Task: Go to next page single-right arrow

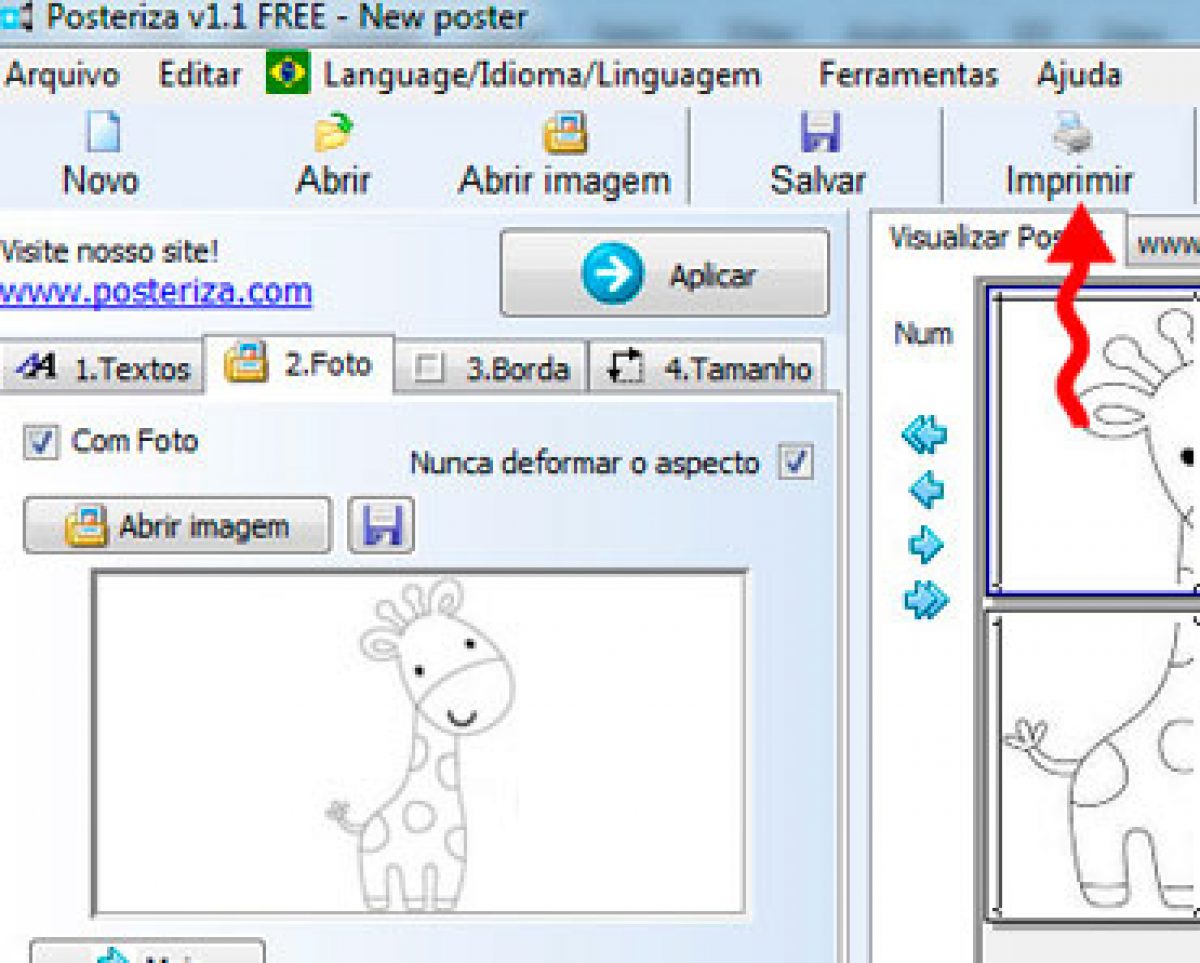Action: point(925,545)
